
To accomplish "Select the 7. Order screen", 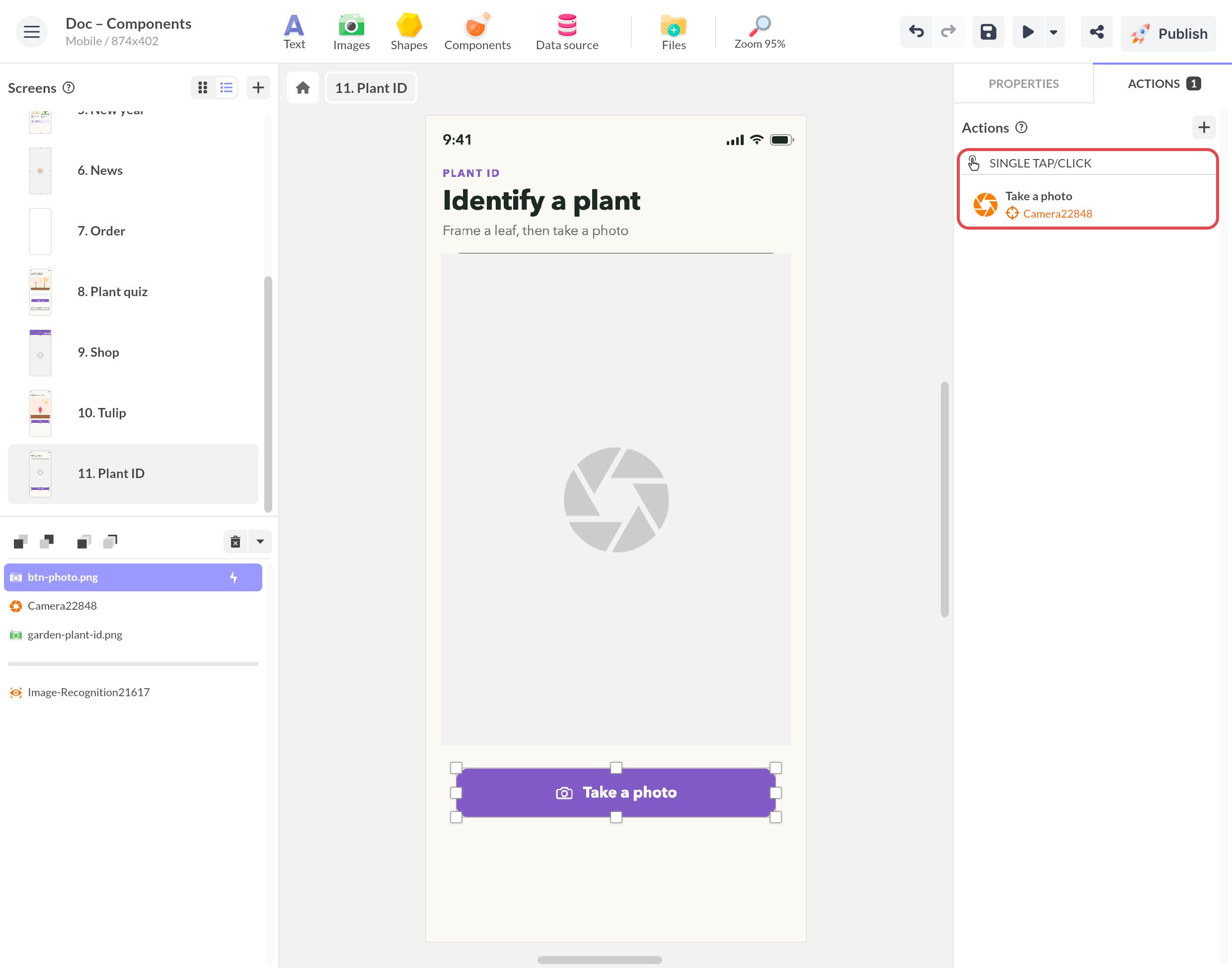I will [x=133, y=231].
